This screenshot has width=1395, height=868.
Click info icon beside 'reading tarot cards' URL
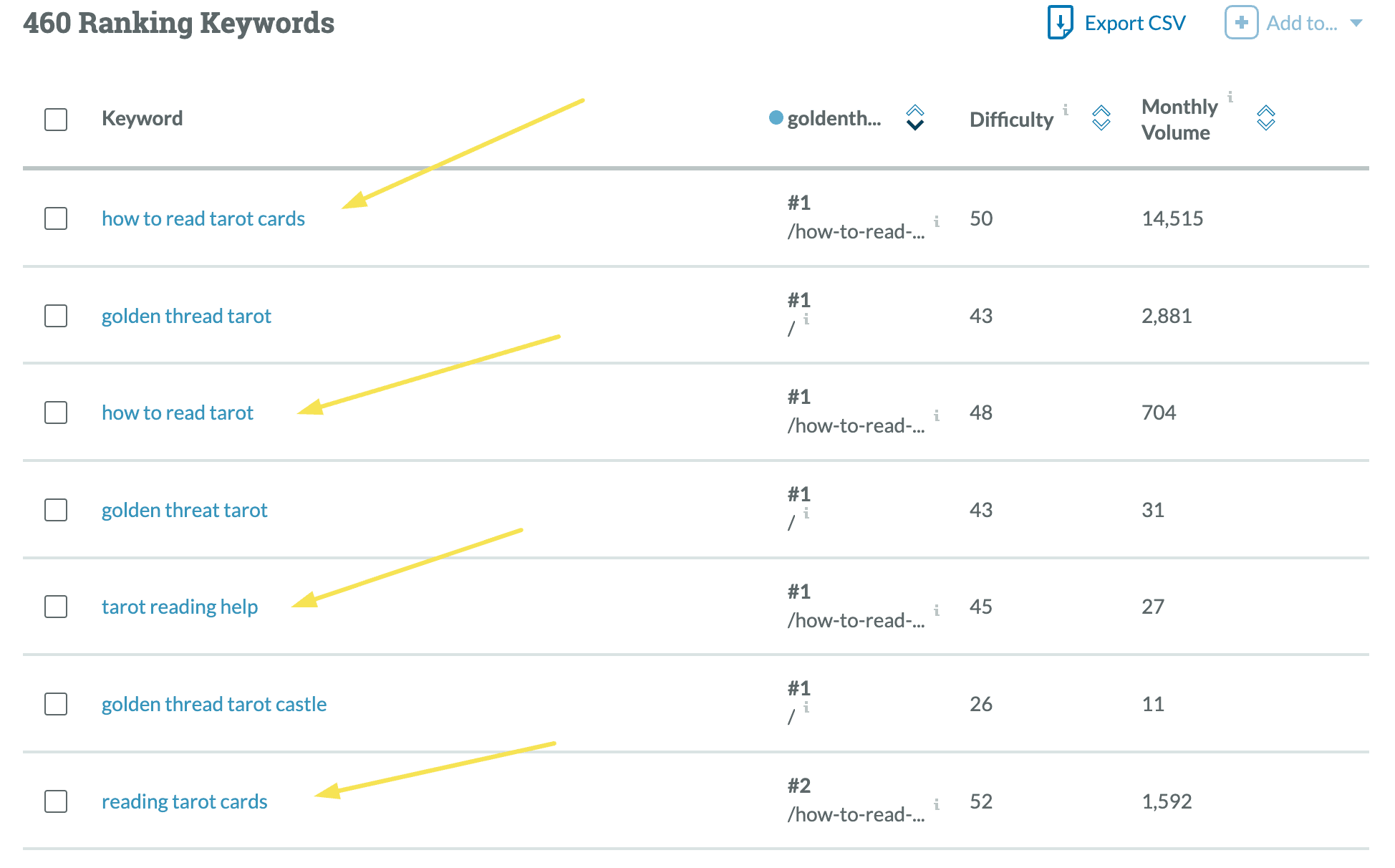pyautogui.click(x=937, y=804)
